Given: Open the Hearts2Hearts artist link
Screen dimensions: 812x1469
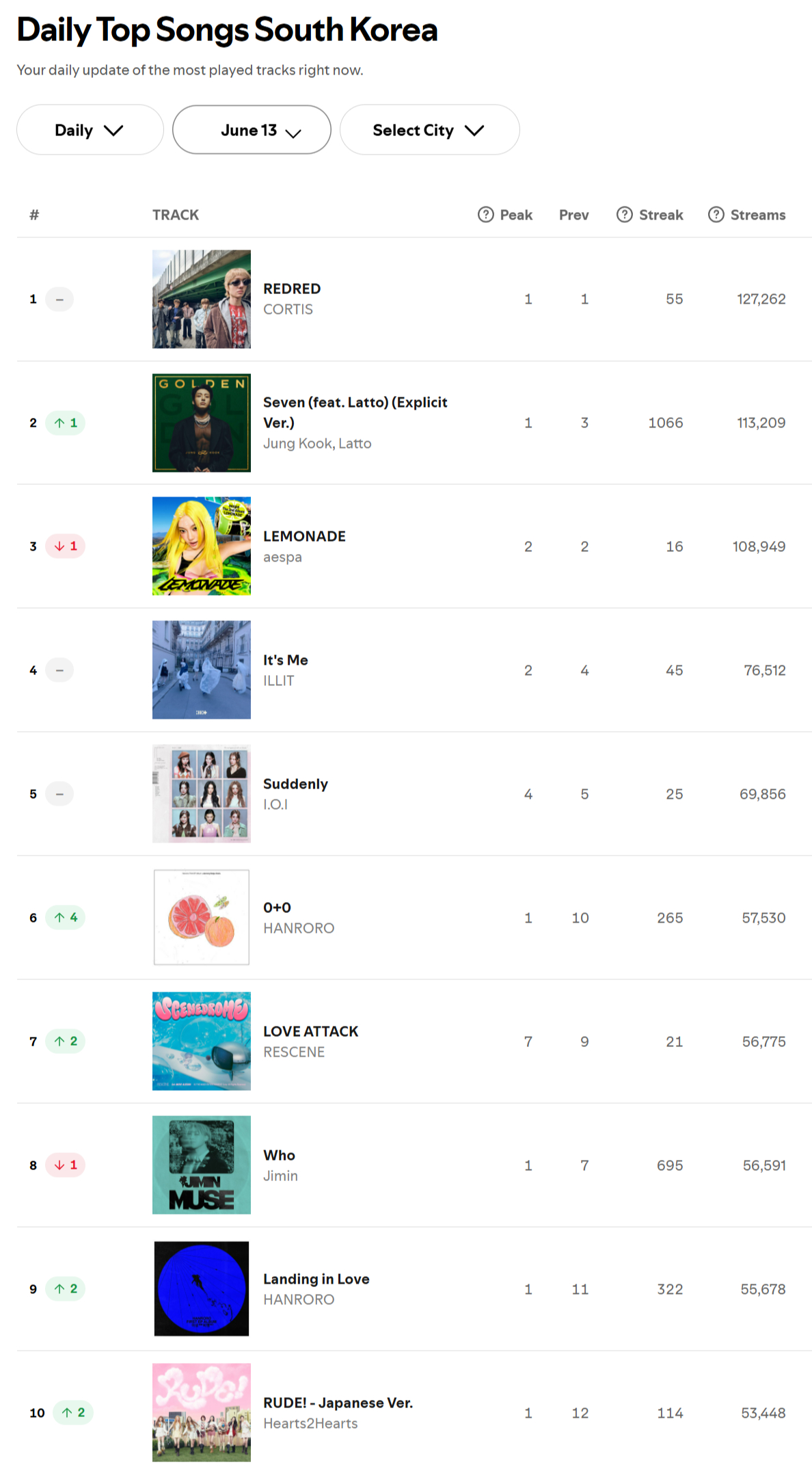Looking at the screenshot, I should click(310, 1423).
